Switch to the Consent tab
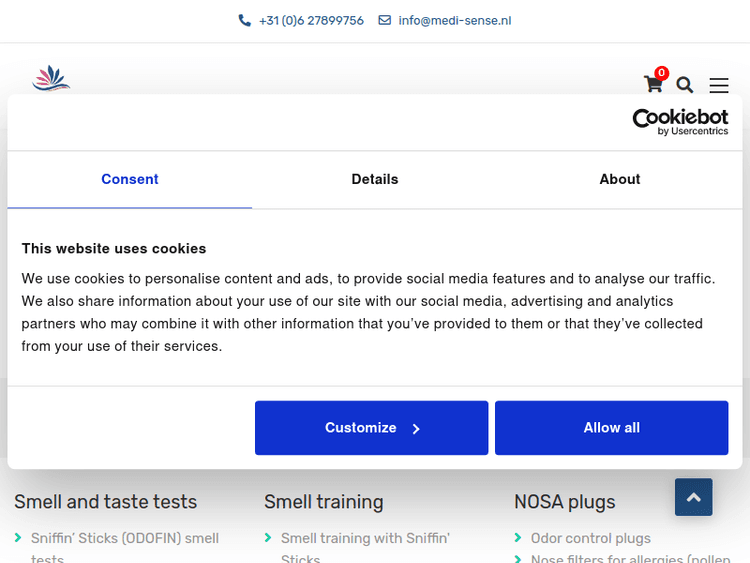The height and width of the screenshot is (563, 750). [130, 179]
